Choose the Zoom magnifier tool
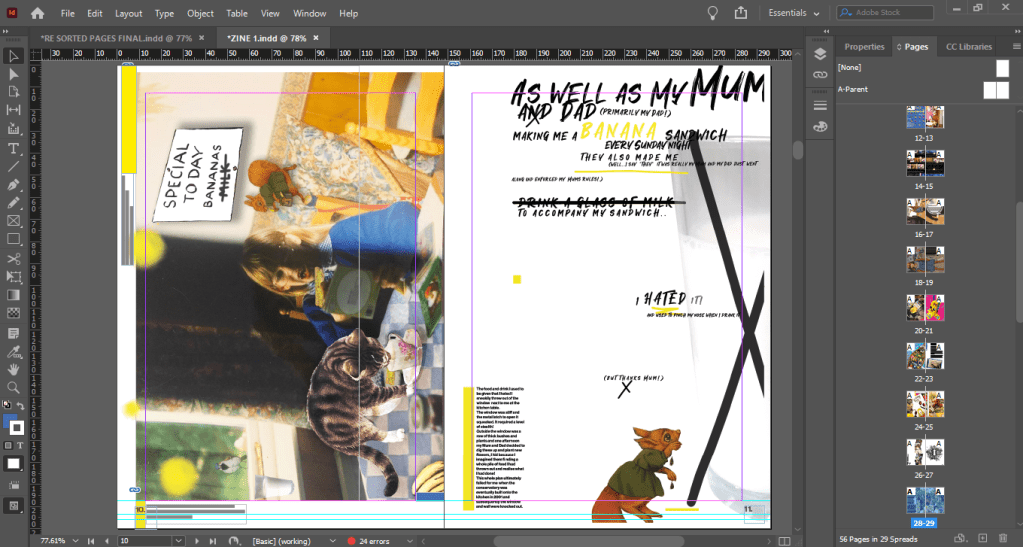 14,387
